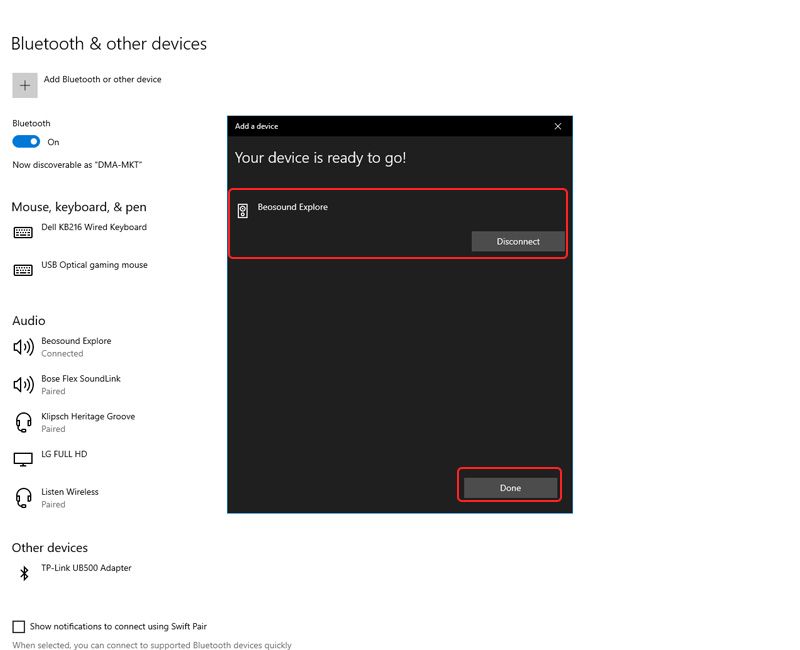Select the Bose Flex SoundLink device

(x=81, y=379)
